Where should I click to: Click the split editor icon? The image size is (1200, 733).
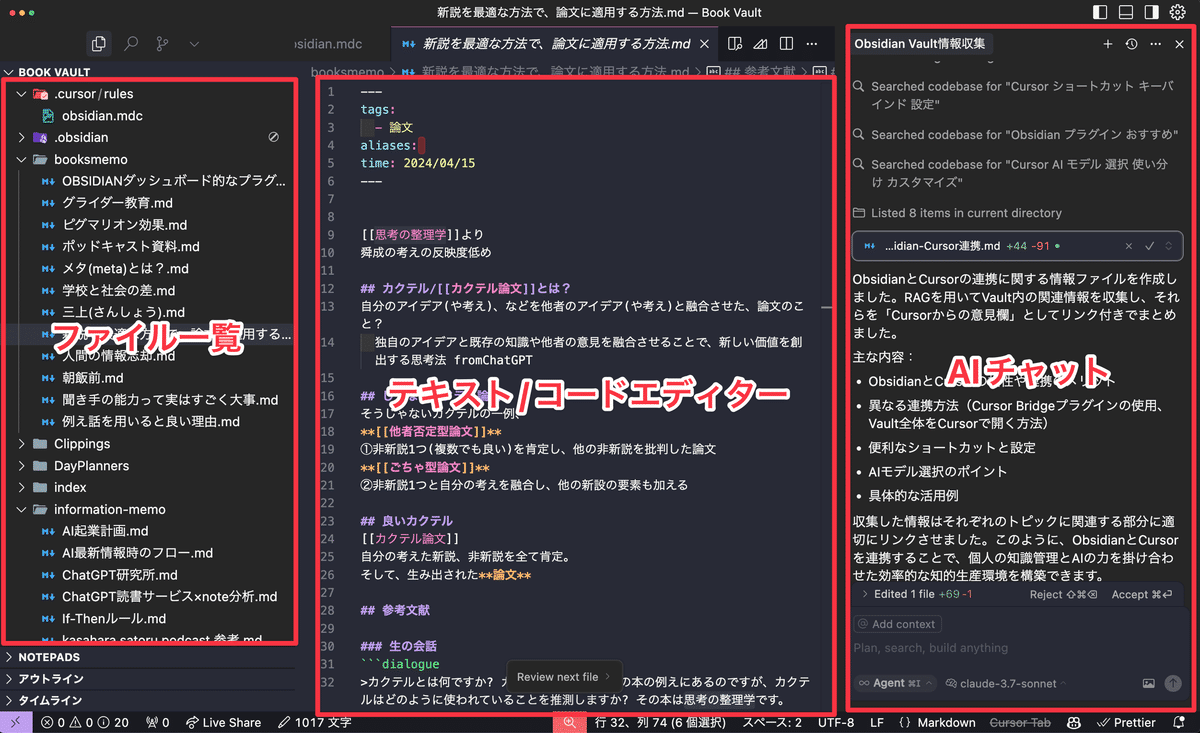(787, 44)
